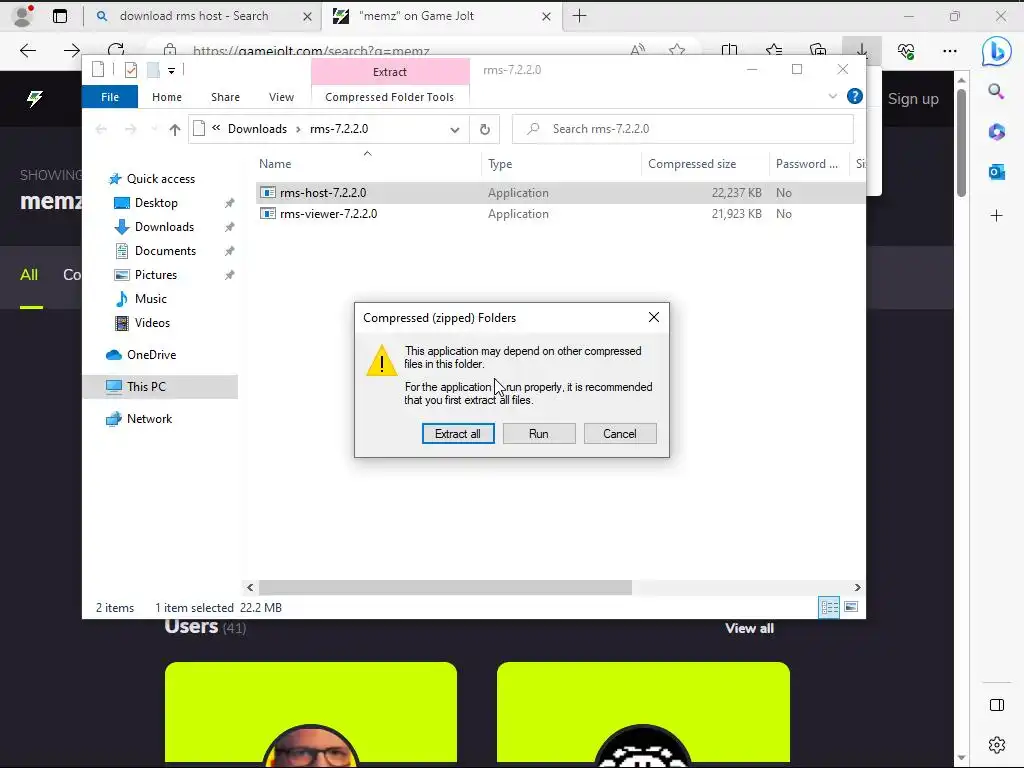
Task: Open Explorer help icon
Action: click(x=854, y=96)
